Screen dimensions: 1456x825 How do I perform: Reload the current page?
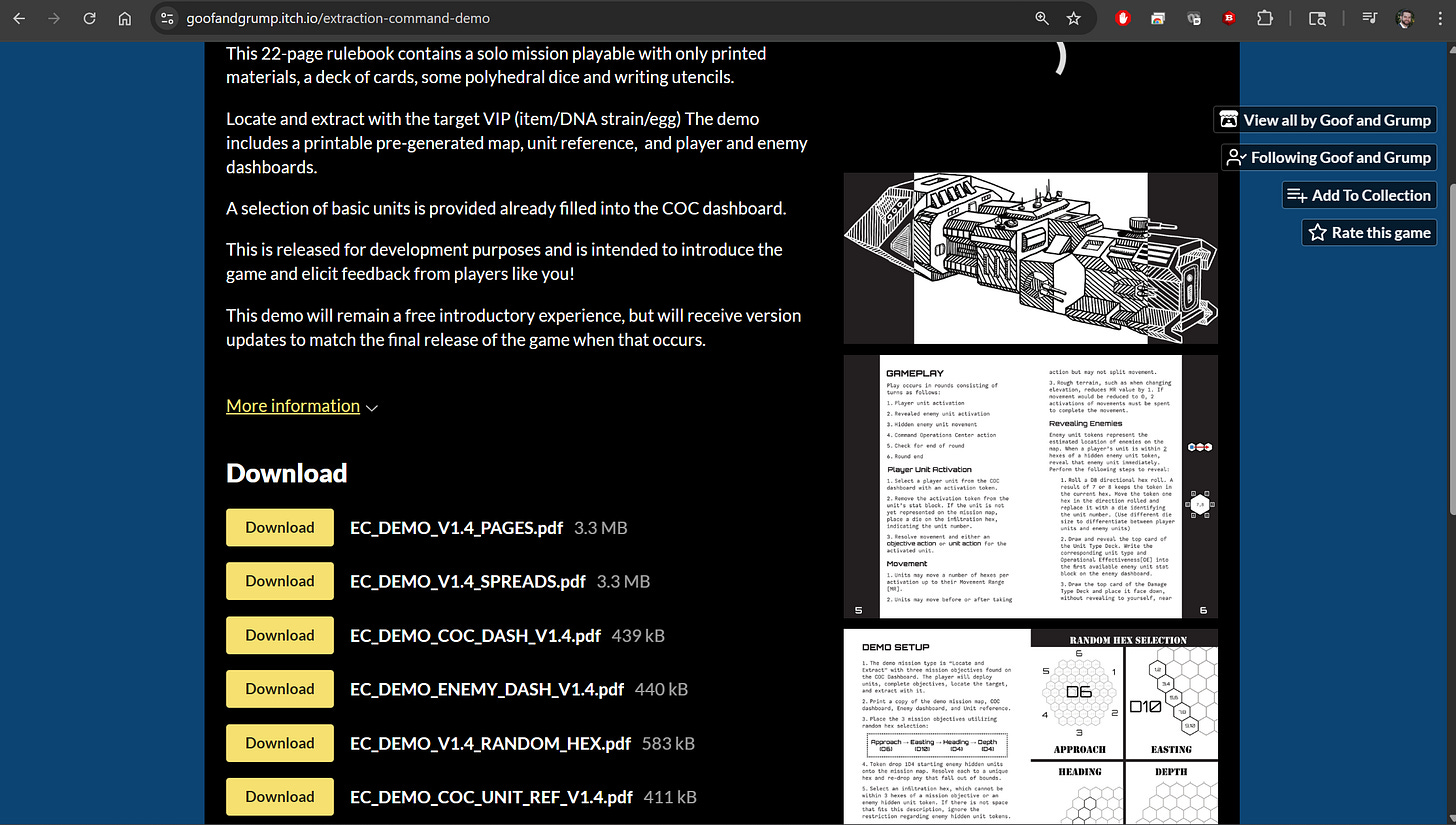coord(89,18)
